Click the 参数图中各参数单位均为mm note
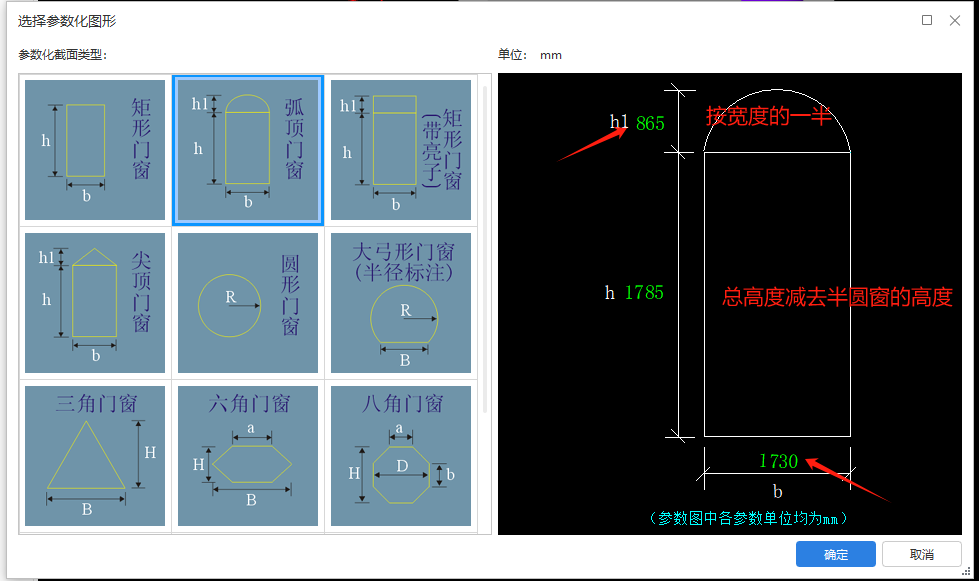Image resolution: width=979 pixels, height=581 pixels. pyautogui.click(x=748, y=518)
